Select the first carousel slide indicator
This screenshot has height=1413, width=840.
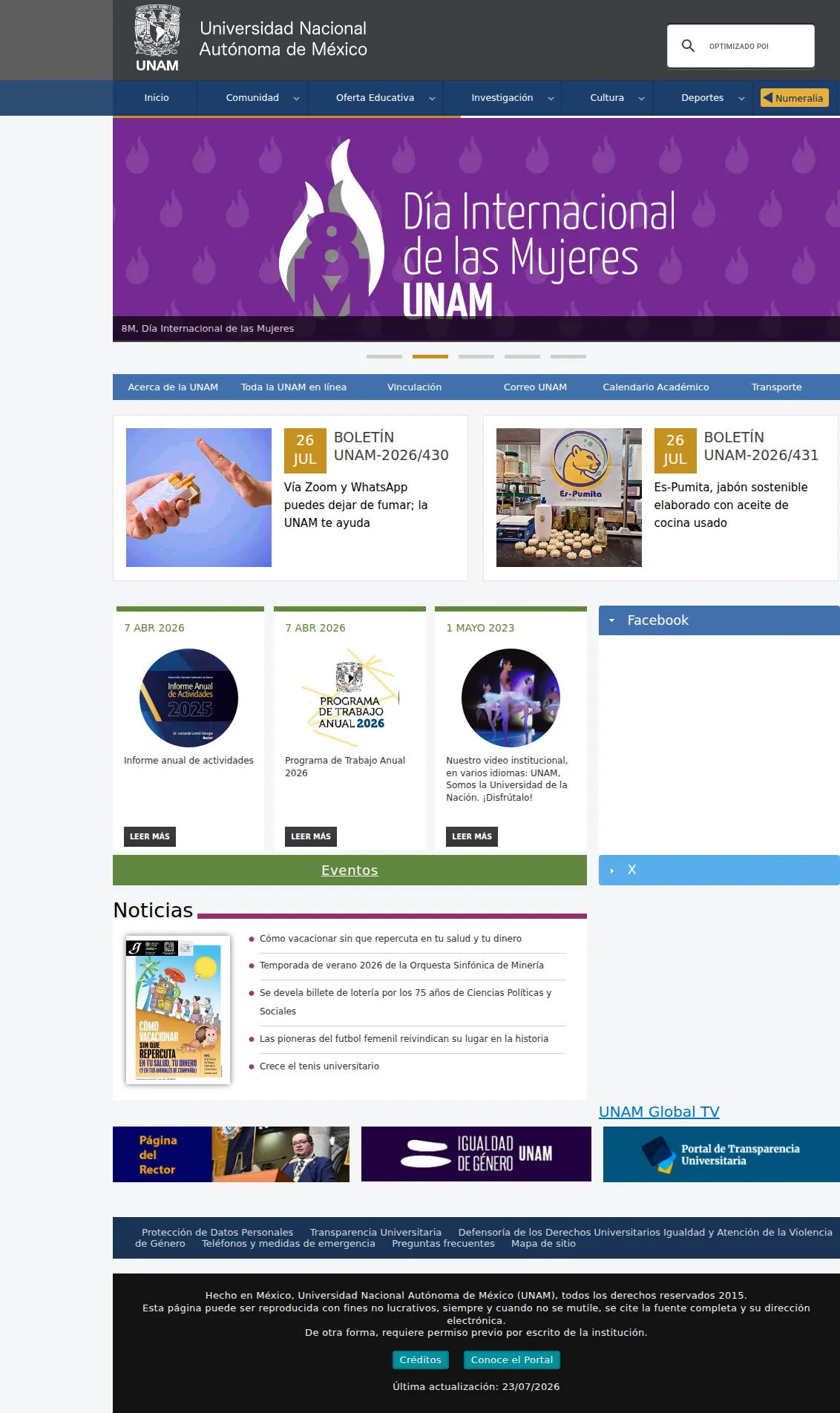[384, 356]
